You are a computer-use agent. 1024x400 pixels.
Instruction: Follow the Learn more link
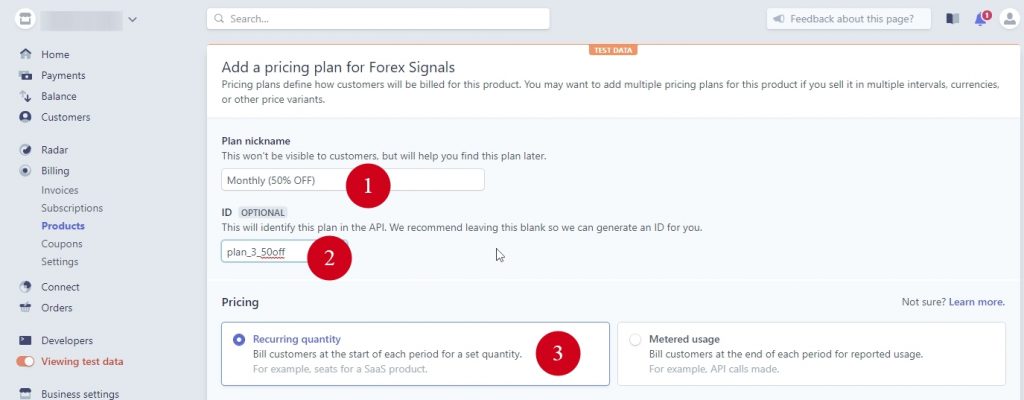[976, 302]
